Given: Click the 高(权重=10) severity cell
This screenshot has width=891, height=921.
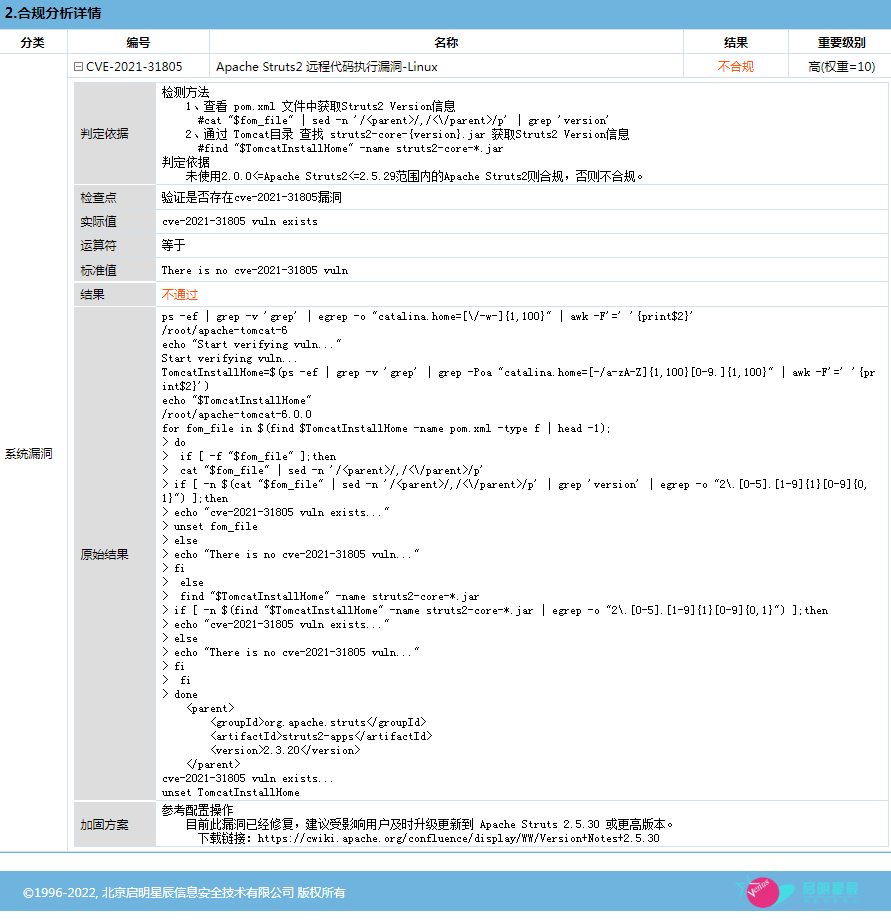Looking at the screenshot, I should coord(841,67).
